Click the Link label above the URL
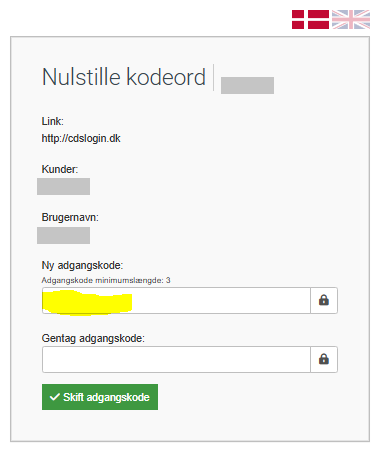 (53, 121)
